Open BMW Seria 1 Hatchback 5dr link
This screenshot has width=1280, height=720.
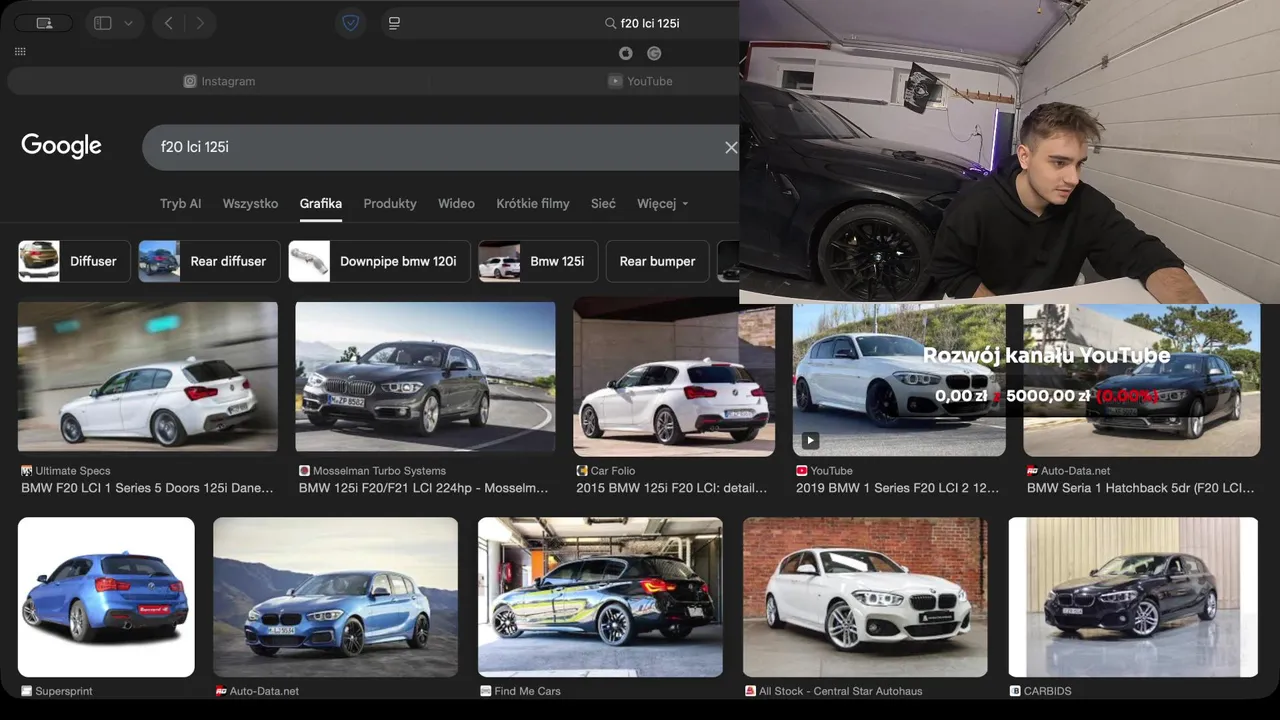(x=1141, y=488)
